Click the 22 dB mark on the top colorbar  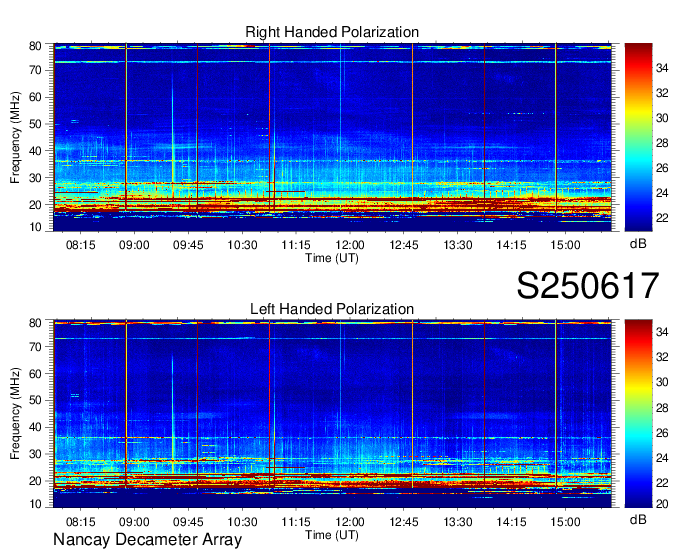pyautogui.click(x=662, y=218)
